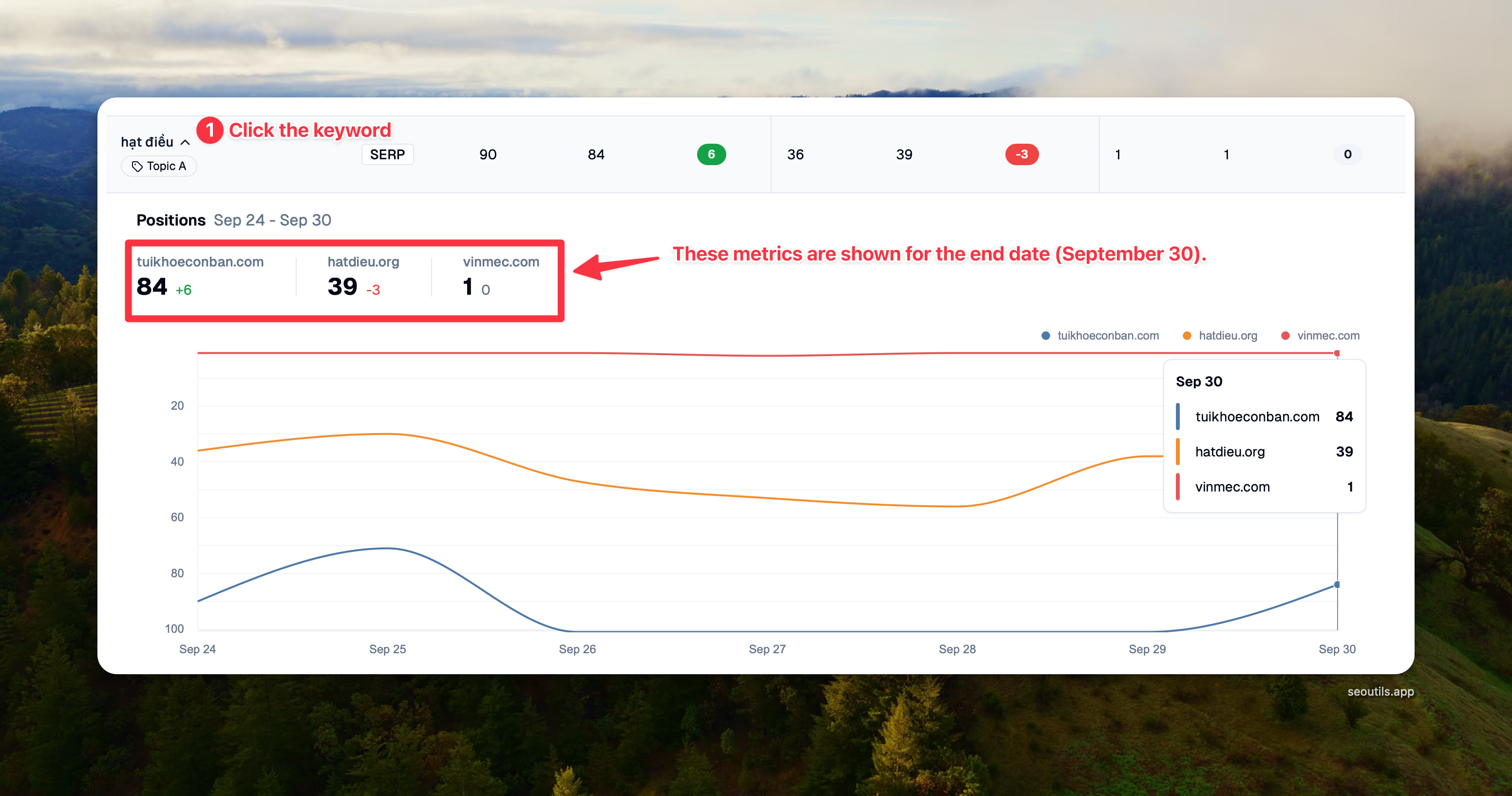Viewport: 1512px width, 796px height.
Task: Click blue color bar in tooltip
Action: pos(1177,416)
